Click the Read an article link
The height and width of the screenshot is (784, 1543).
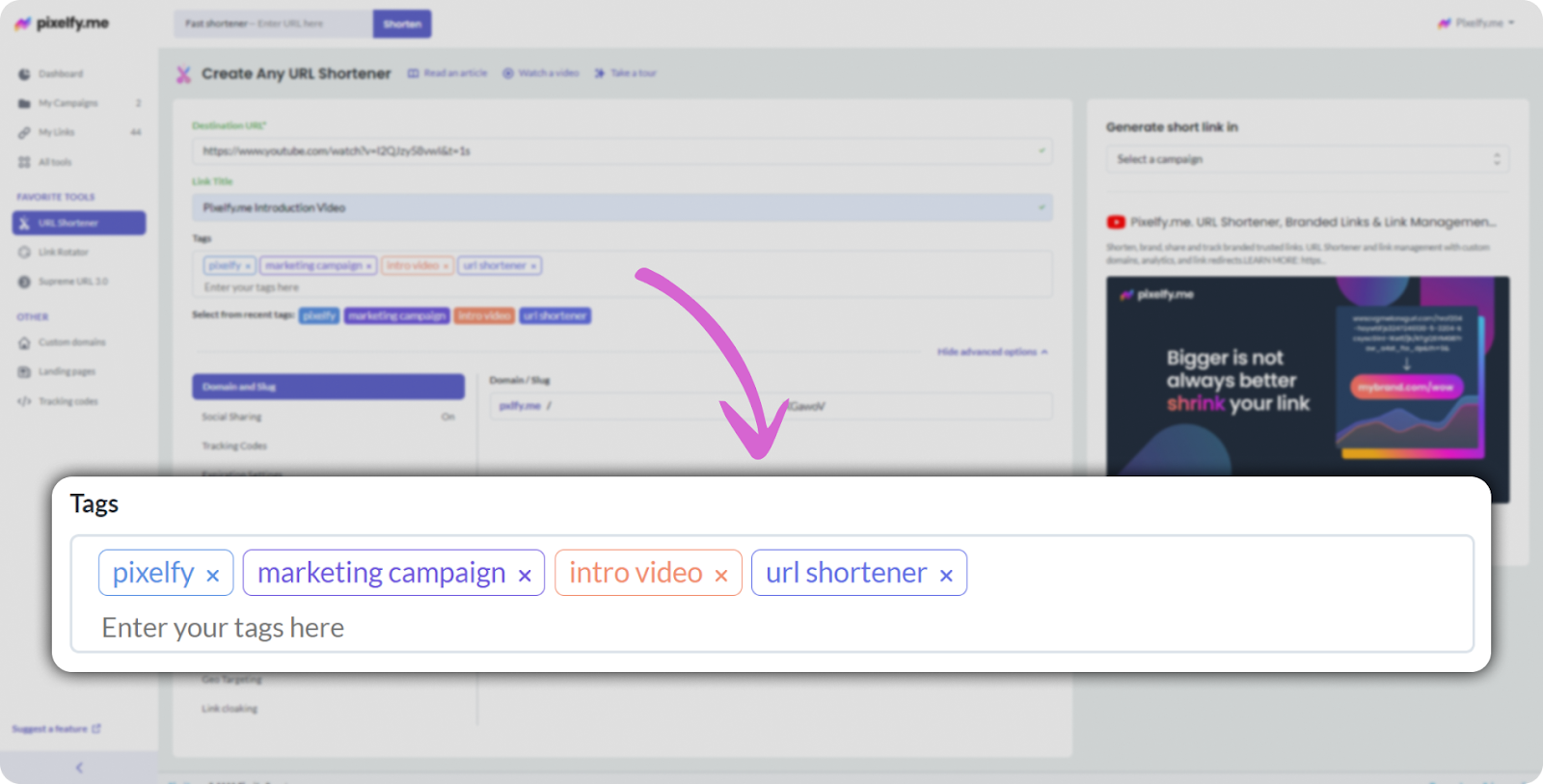447,73
